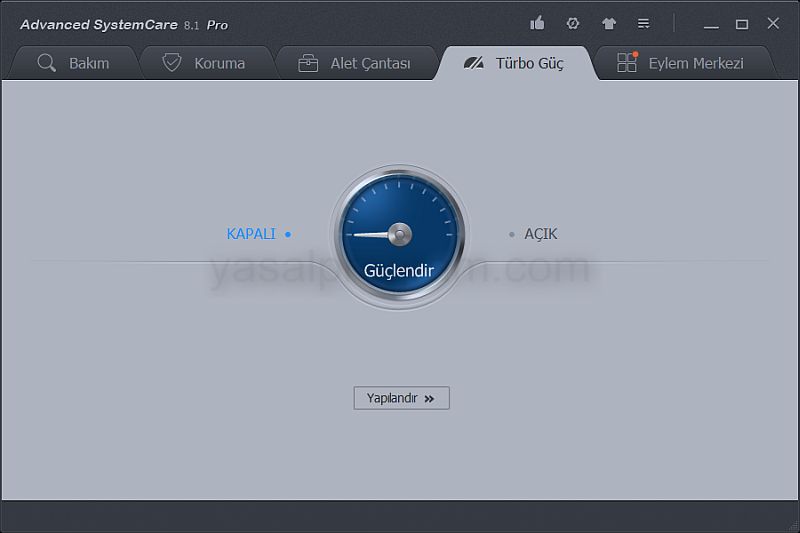This screenshot has width=800, height=533.
Task: Click the Yapılandır button text
Action: (391, 398)
